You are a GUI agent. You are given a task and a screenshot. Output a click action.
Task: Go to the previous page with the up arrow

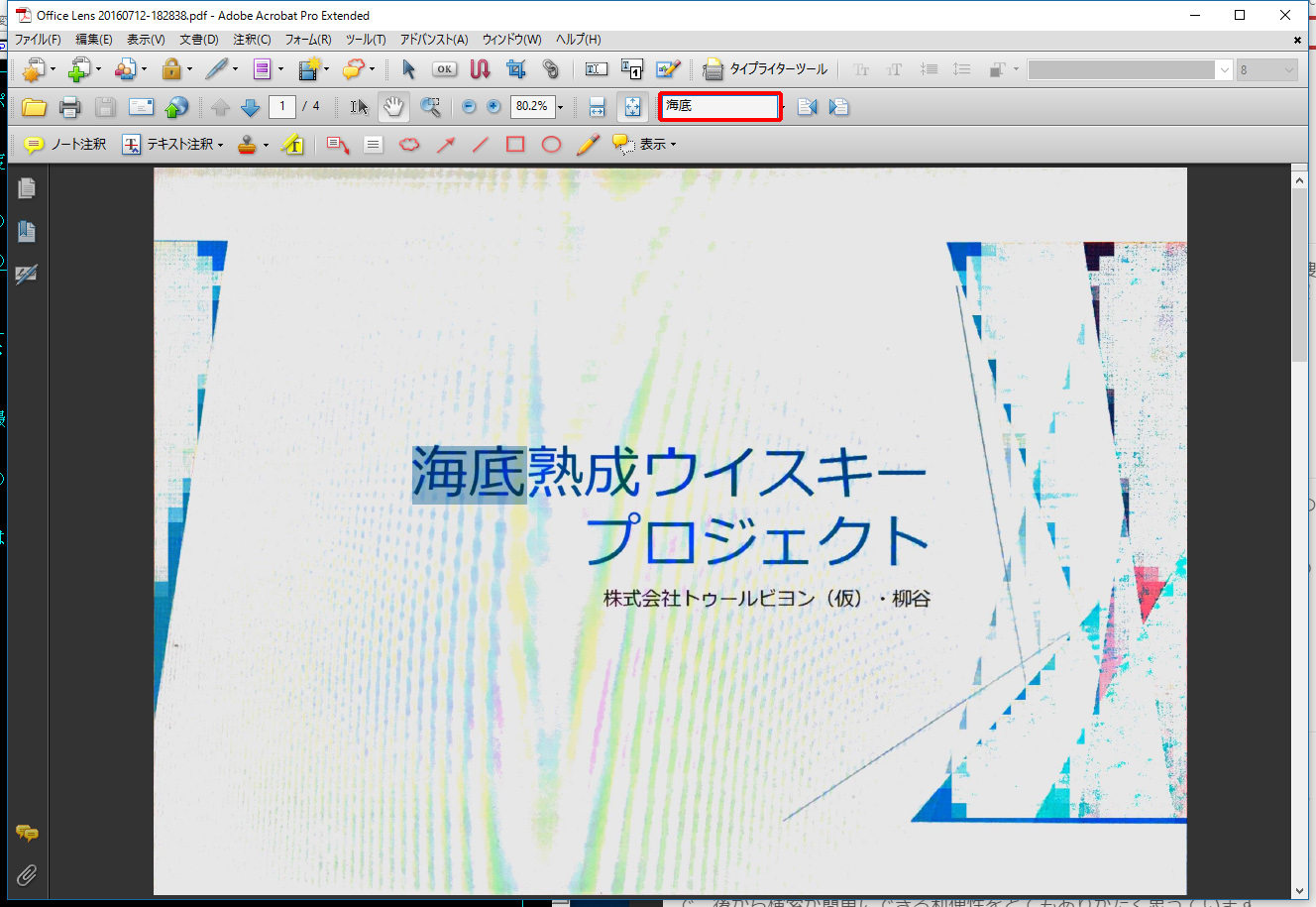220,107
